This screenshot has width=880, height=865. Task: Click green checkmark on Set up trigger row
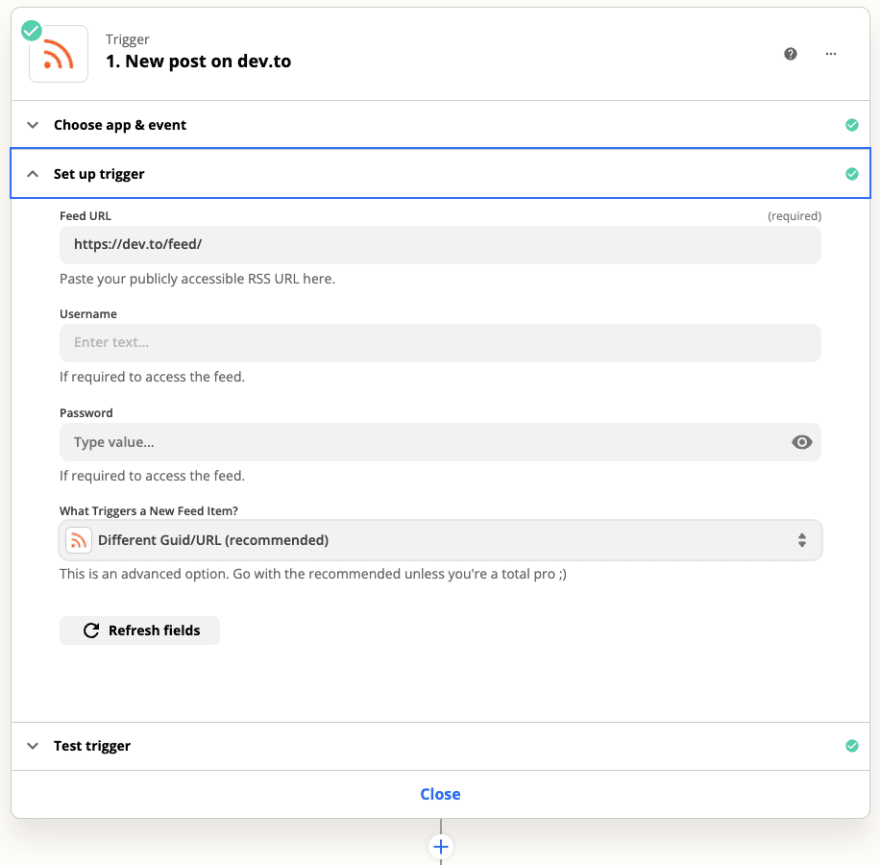[852, 174]
